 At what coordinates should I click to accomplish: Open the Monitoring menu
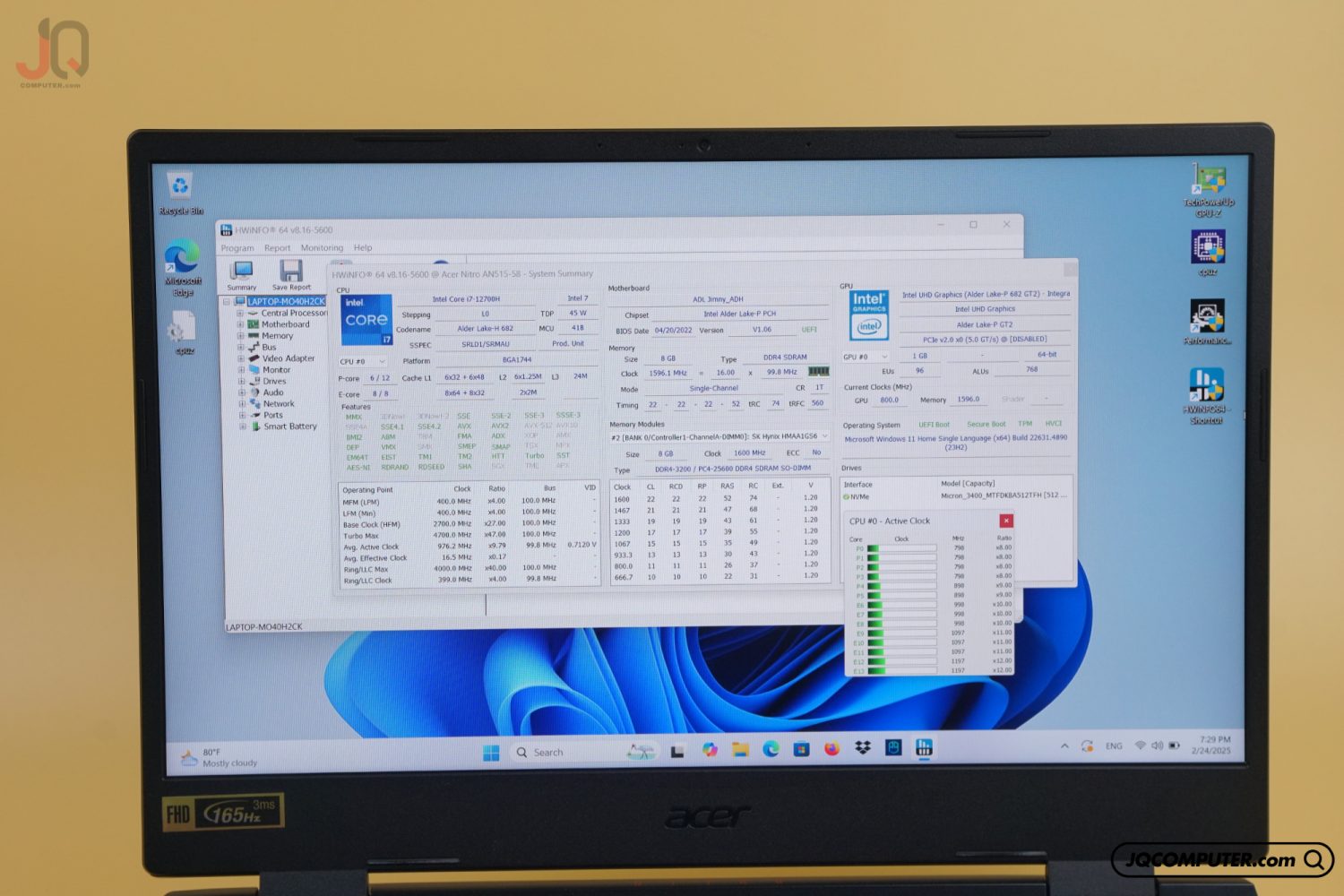pyautogui.click(x=322, y=248)
